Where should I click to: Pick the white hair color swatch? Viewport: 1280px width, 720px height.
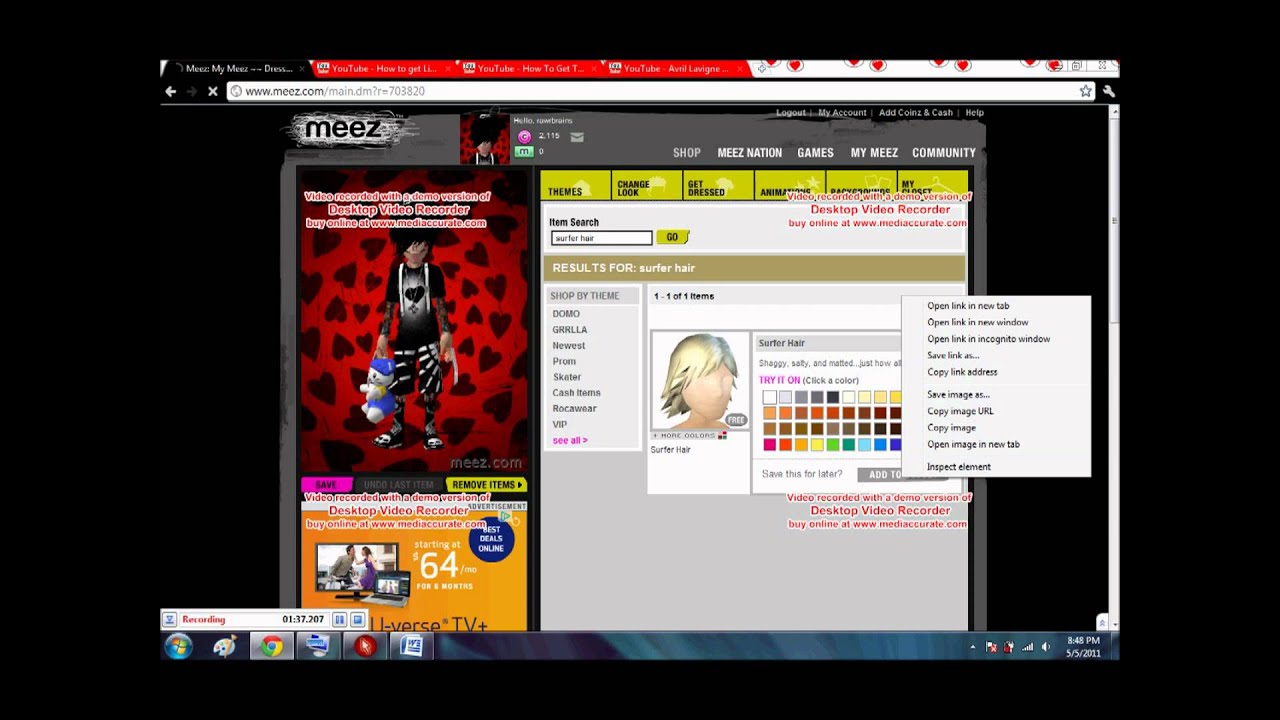pos(769,397)
